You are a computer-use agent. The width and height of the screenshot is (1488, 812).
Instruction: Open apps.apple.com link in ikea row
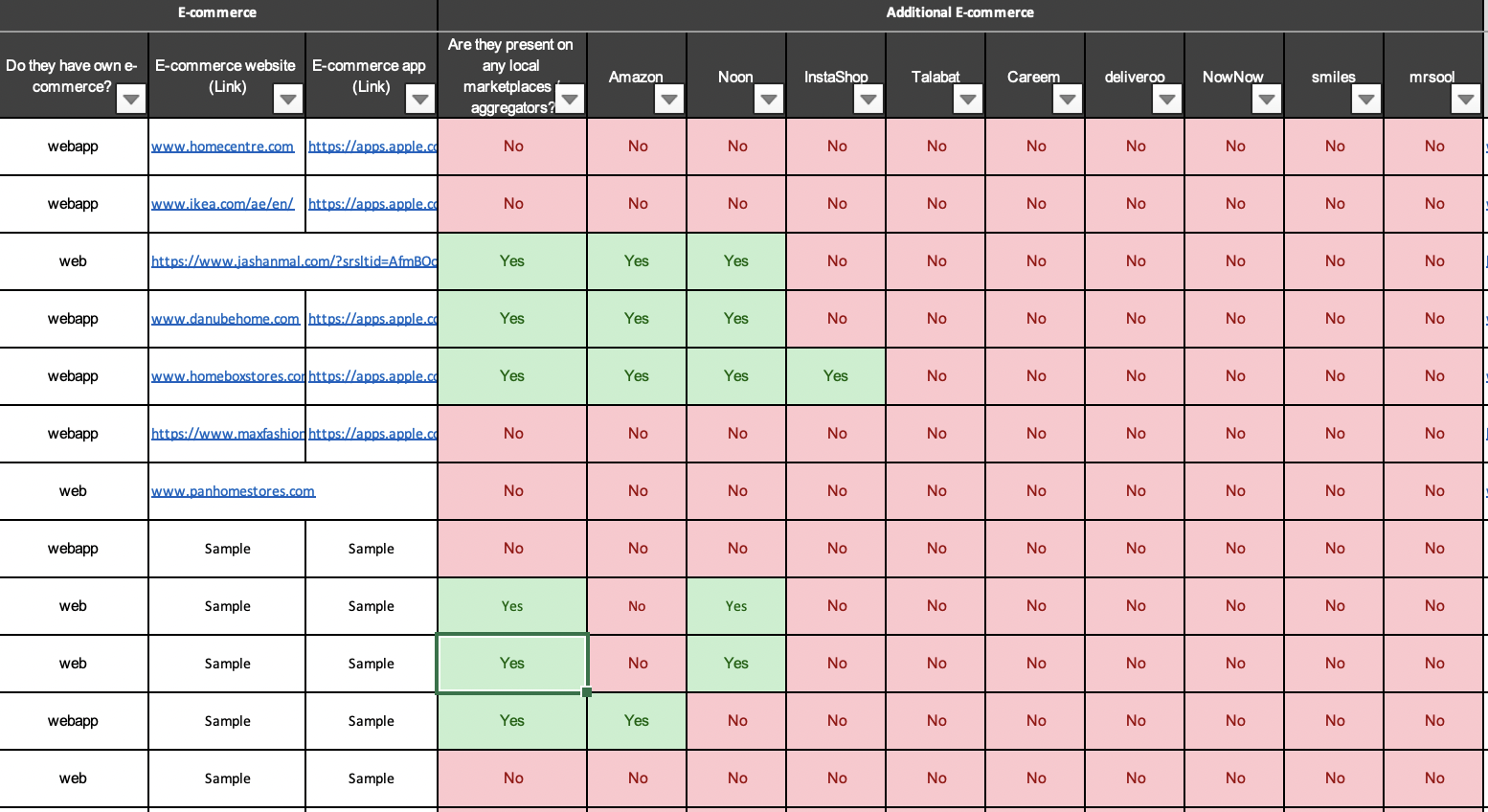372,204
